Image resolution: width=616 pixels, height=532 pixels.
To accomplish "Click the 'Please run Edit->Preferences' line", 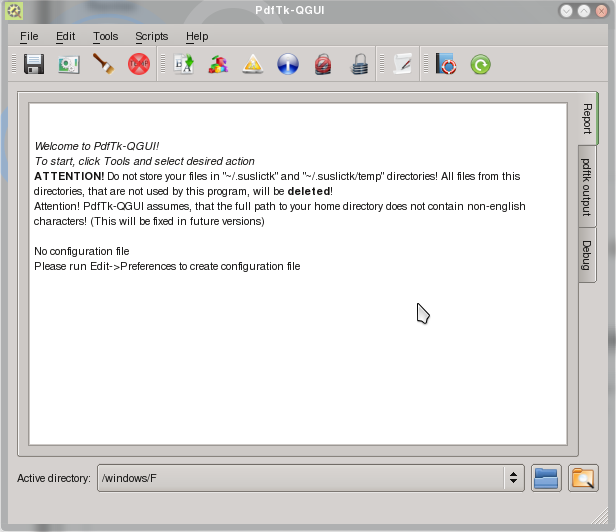I will (167, 266).
